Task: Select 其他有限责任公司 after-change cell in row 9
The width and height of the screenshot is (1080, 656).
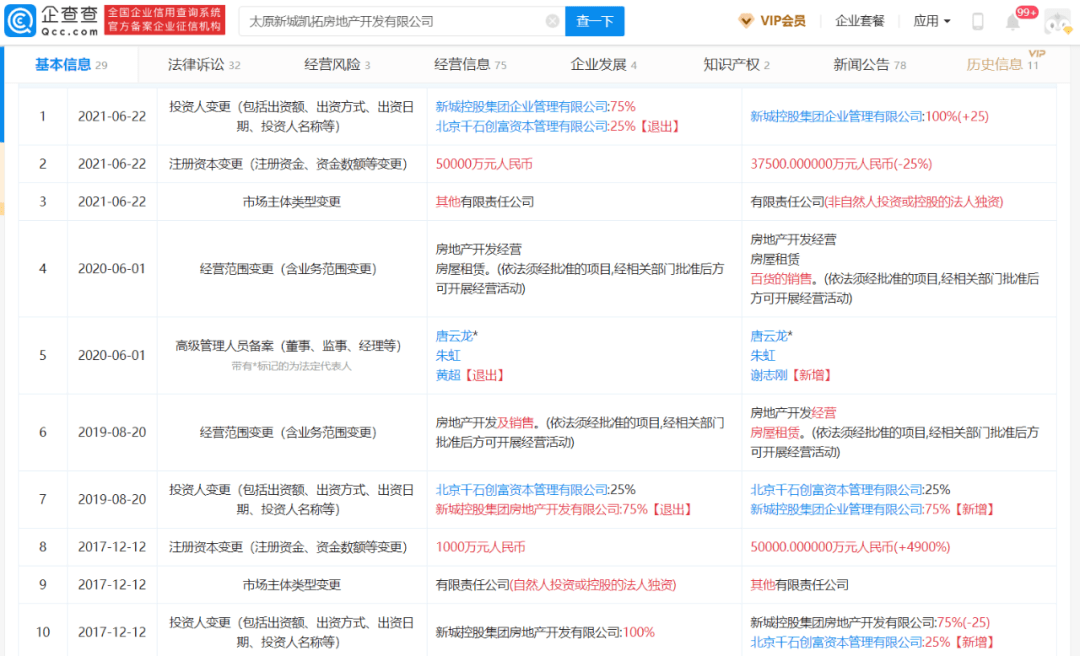Action: [799, 585]
